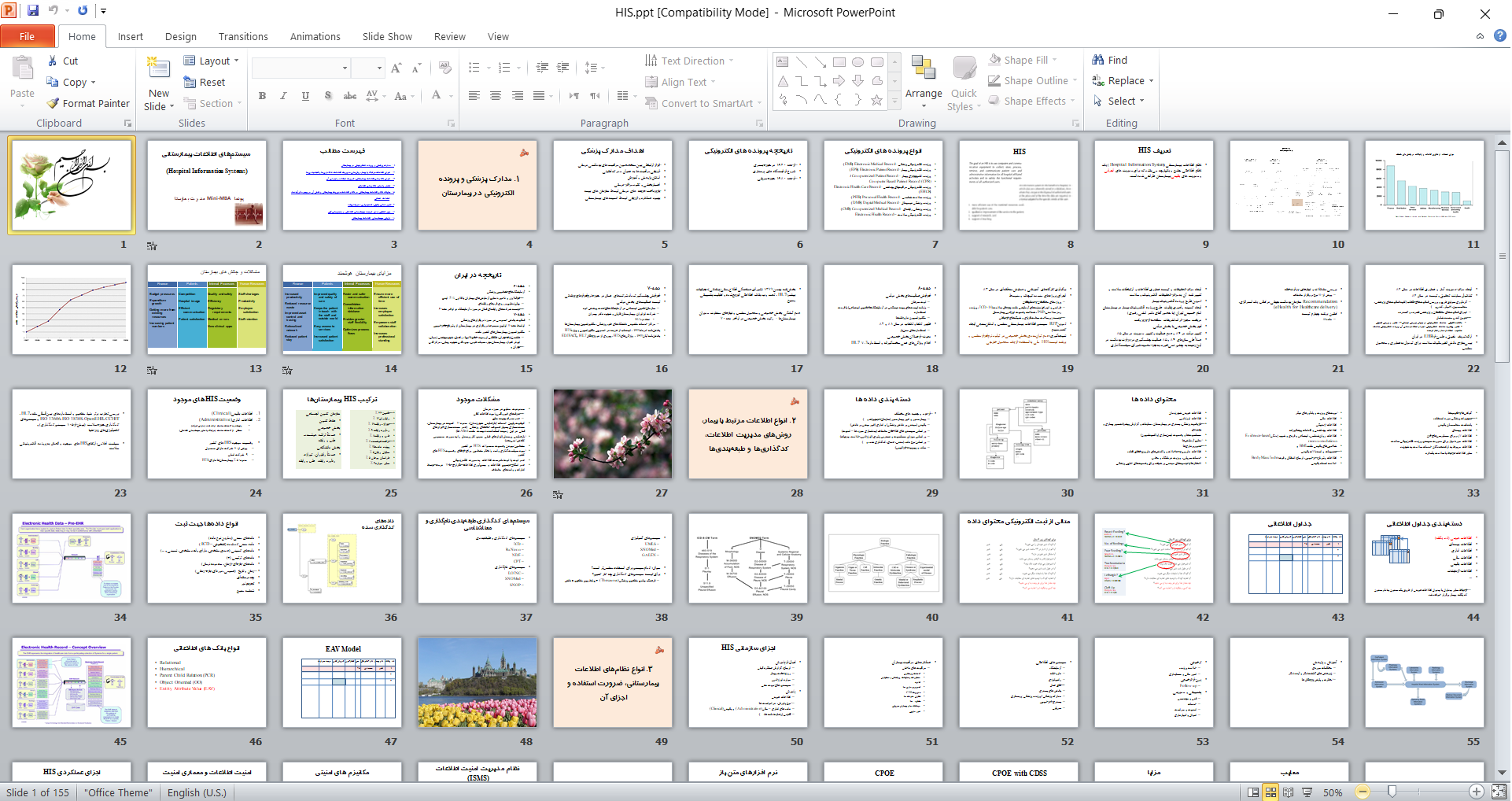This screenshot has width=1512, height=801.
Task: Select slide 48 castle and tulips thumbnail
Action: [x=478, y=682]
